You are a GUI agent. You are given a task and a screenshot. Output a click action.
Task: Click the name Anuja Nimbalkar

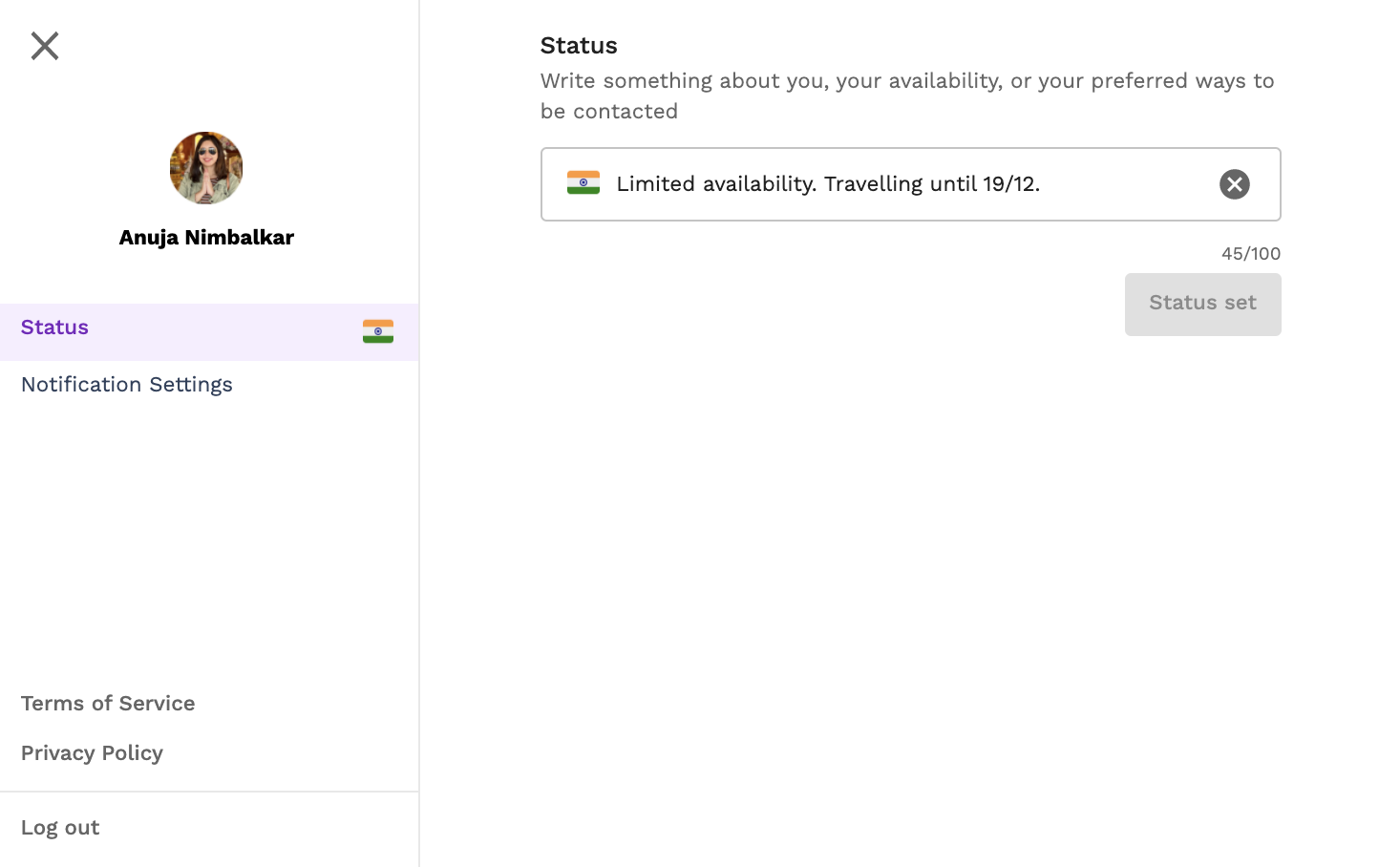[206, 238]
